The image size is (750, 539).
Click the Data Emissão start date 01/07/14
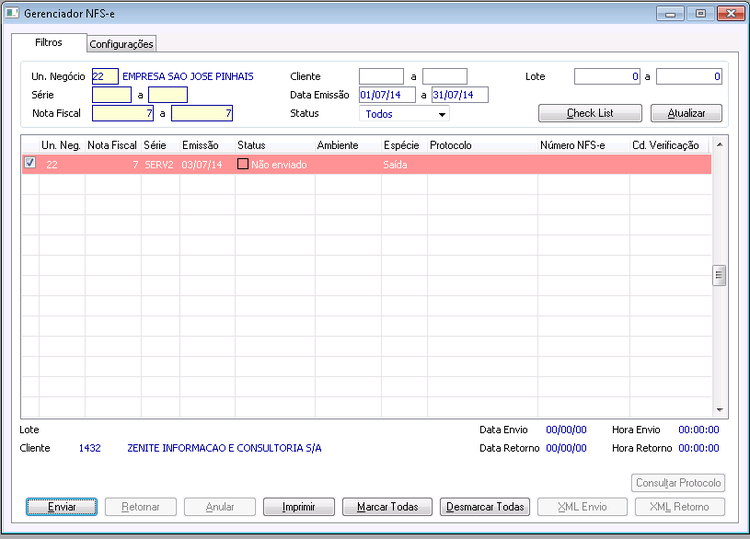[x=387, y=95]
